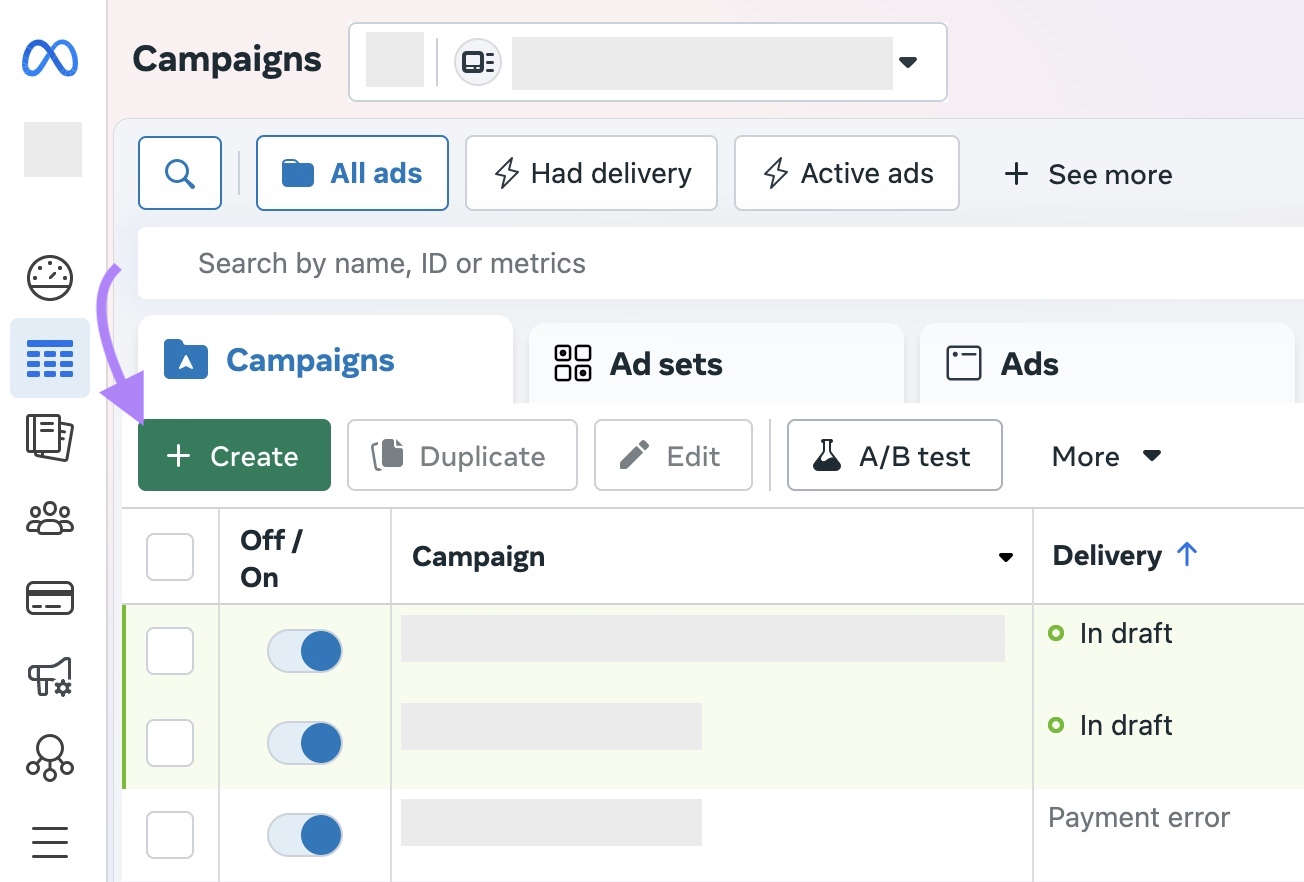The height and width of the screenshot is (882, 1304).
Task: Select the header checkbox to select all campaigns
Action: [x=169, y=557]
